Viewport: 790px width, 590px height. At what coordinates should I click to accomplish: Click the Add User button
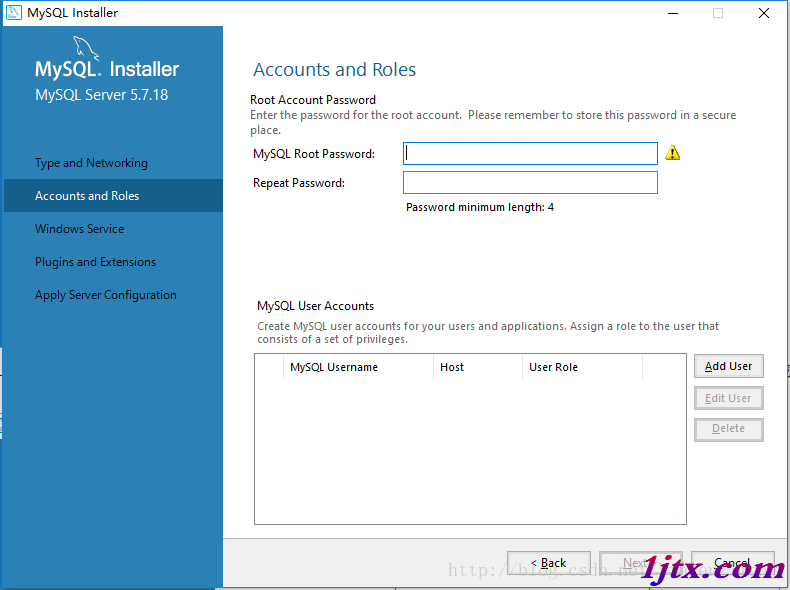[729, 366]
